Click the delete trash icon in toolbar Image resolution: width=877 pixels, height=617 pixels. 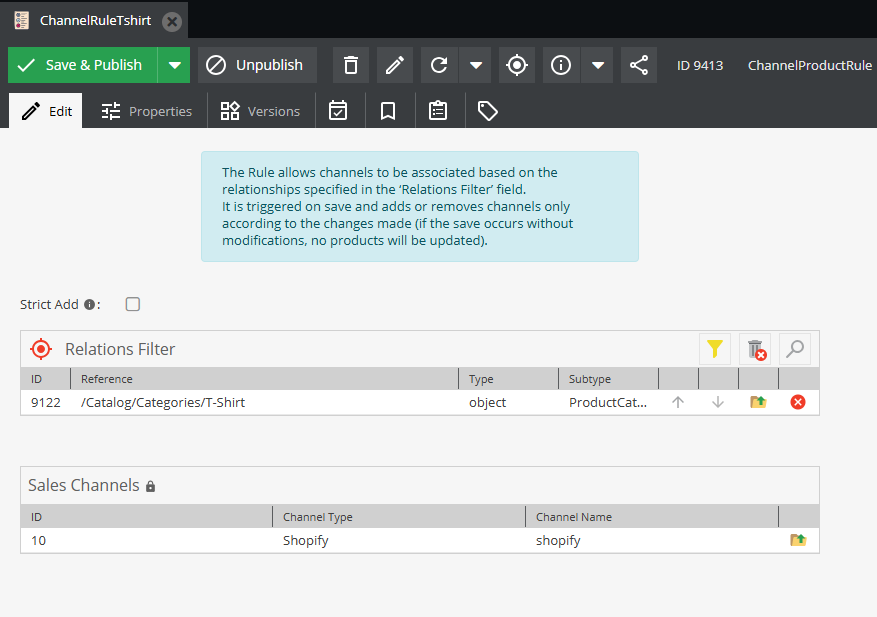click(350, 65)
